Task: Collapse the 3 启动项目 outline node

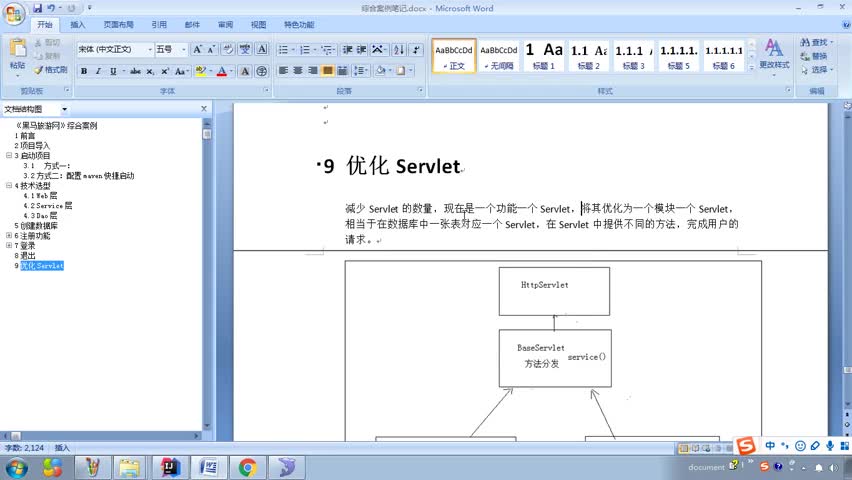Action: (x=9, y=155)
